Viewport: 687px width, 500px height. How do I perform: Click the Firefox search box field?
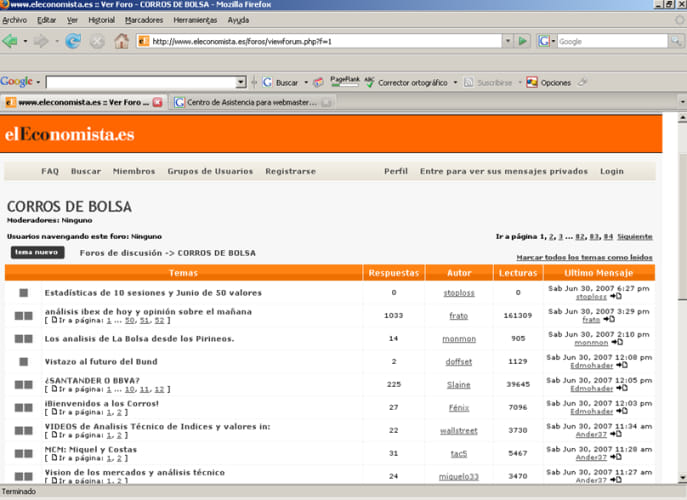click(x=612, y=41)
